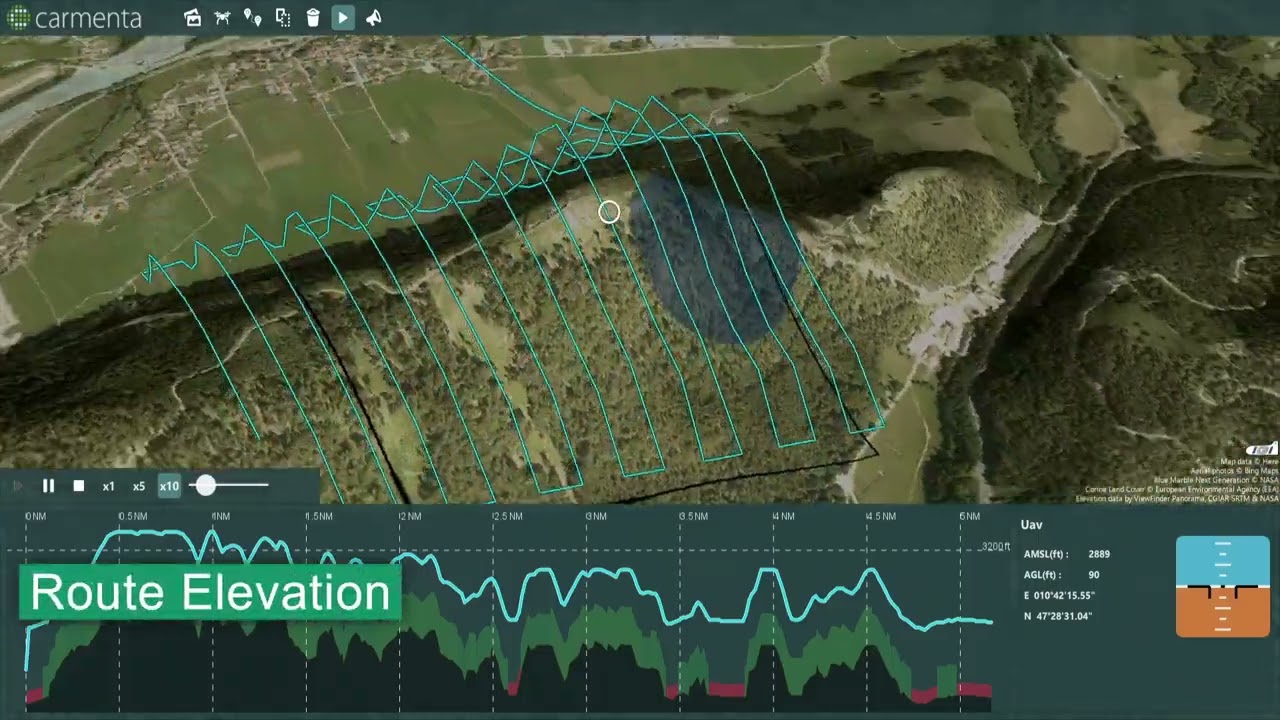The height and width of the screenshot is (720, 1280).
Task: Click the blue shaded circle on map
Action: tap(715, 260)
